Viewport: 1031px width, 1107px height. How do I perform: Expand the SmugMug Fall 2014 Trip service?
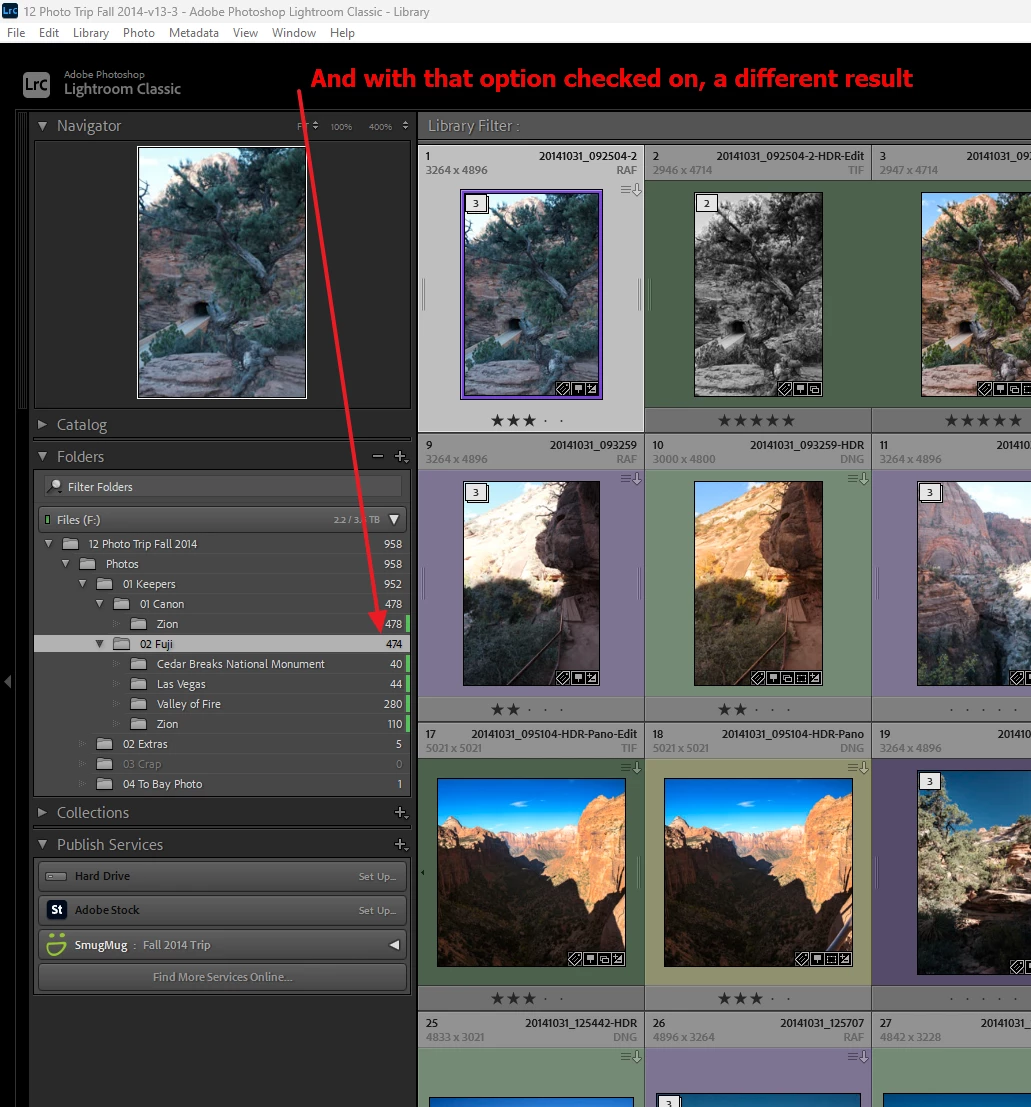[395, 945]
